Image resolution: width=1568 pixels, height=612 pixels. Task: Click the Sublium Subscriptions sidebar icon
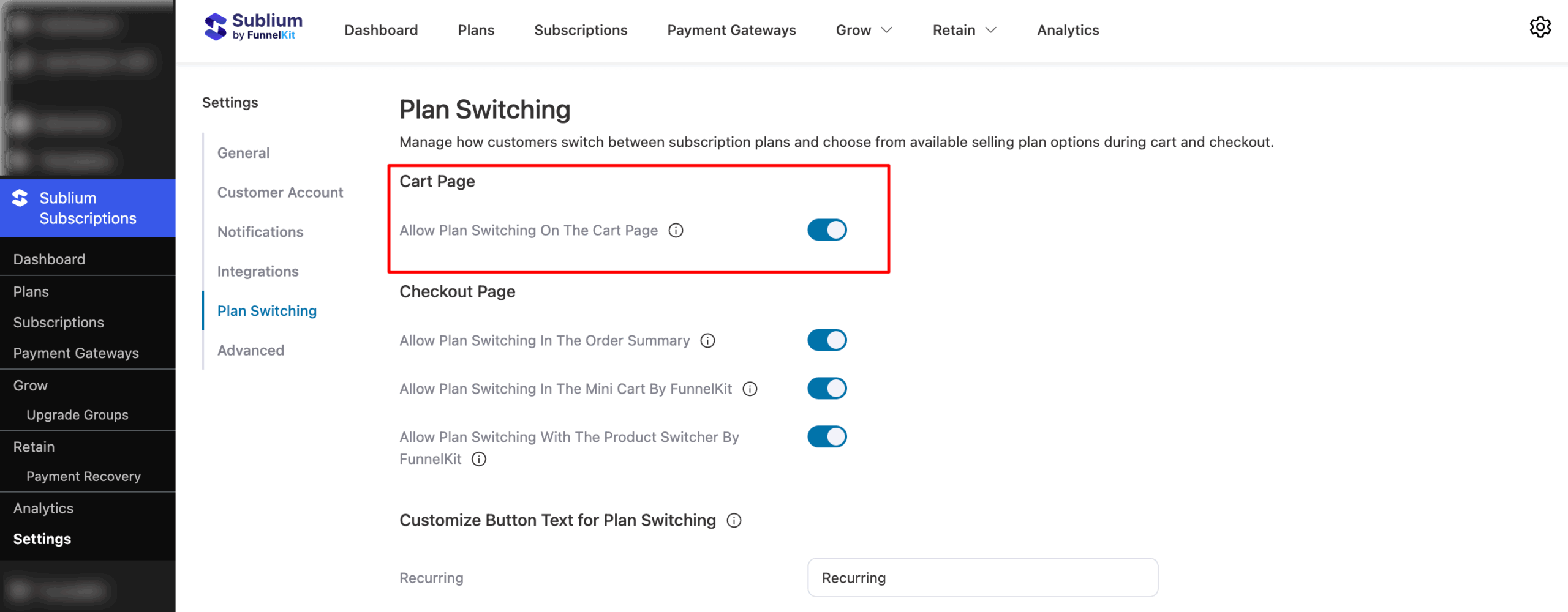point(18,198)
